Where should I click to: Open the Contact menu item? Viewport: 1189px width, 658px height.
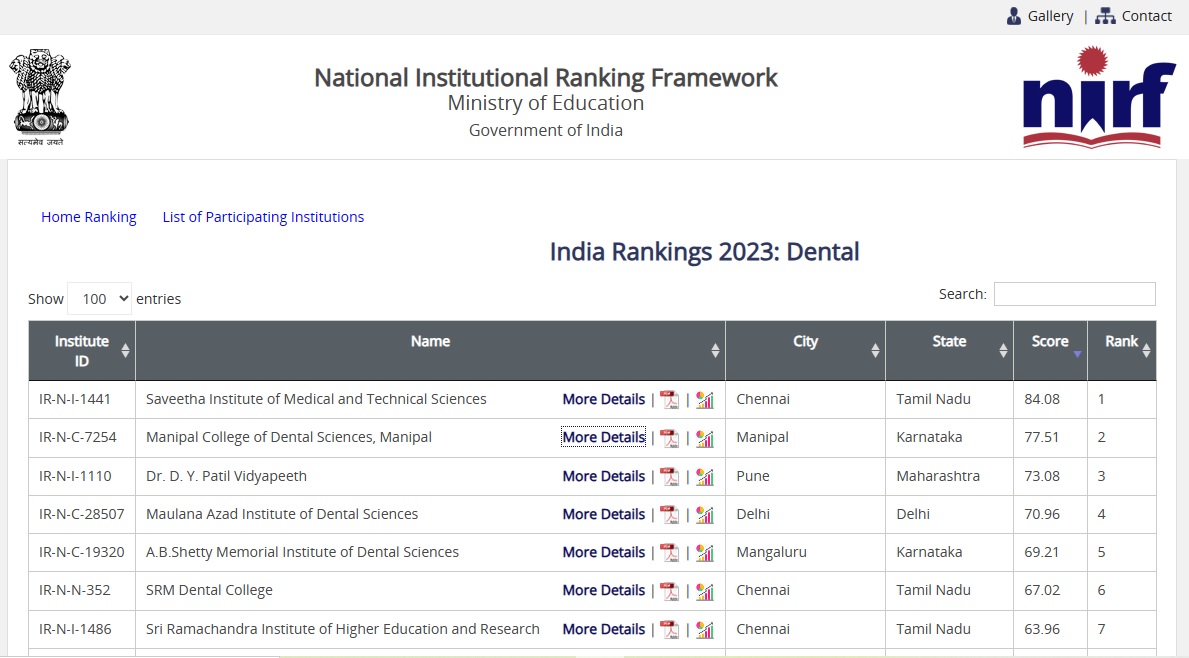click(x=1134, y=16)
